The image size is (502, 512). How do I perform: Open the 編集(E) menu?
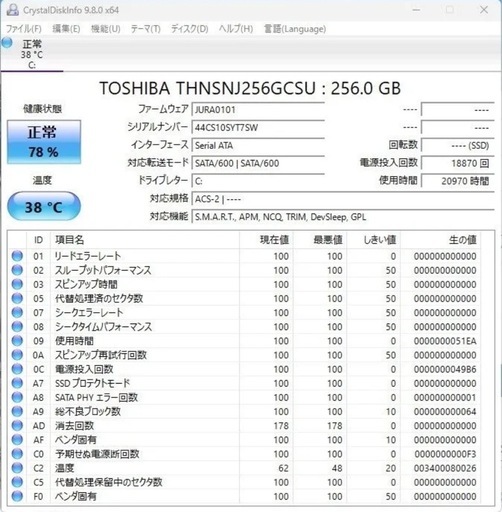pyautogui.click(x=66, y=29)
